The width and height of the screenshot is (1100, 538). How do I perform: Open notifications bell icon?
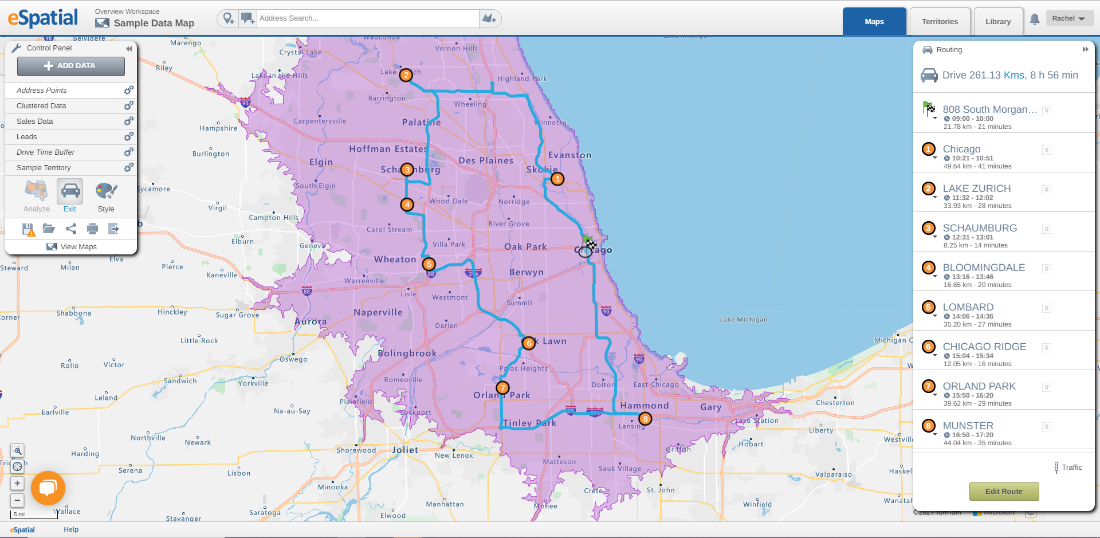(1034, 20)
